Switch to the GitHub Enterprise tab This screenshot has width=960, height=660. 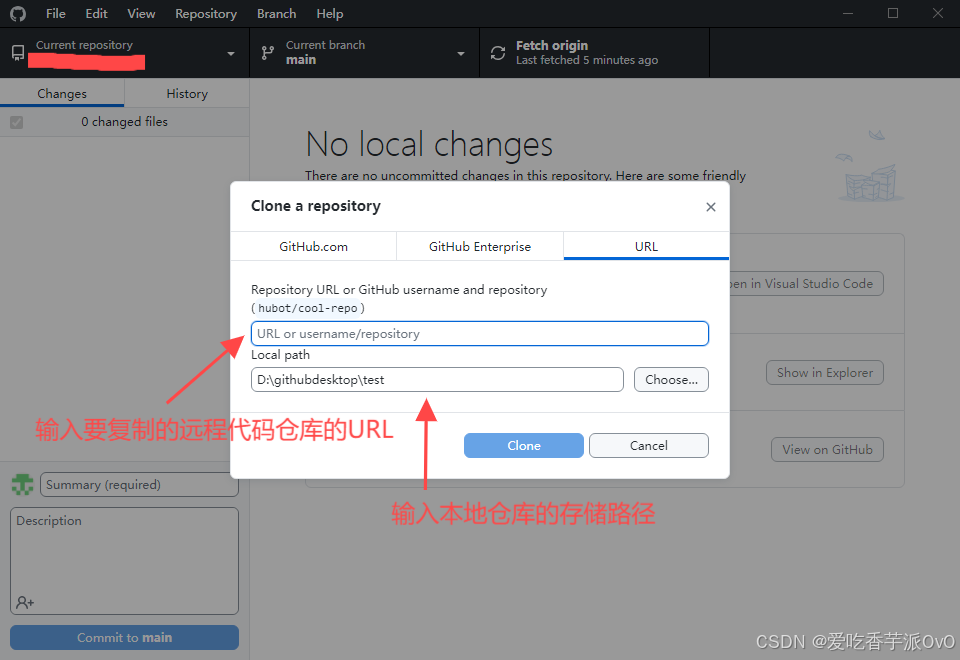click(479, 246)
